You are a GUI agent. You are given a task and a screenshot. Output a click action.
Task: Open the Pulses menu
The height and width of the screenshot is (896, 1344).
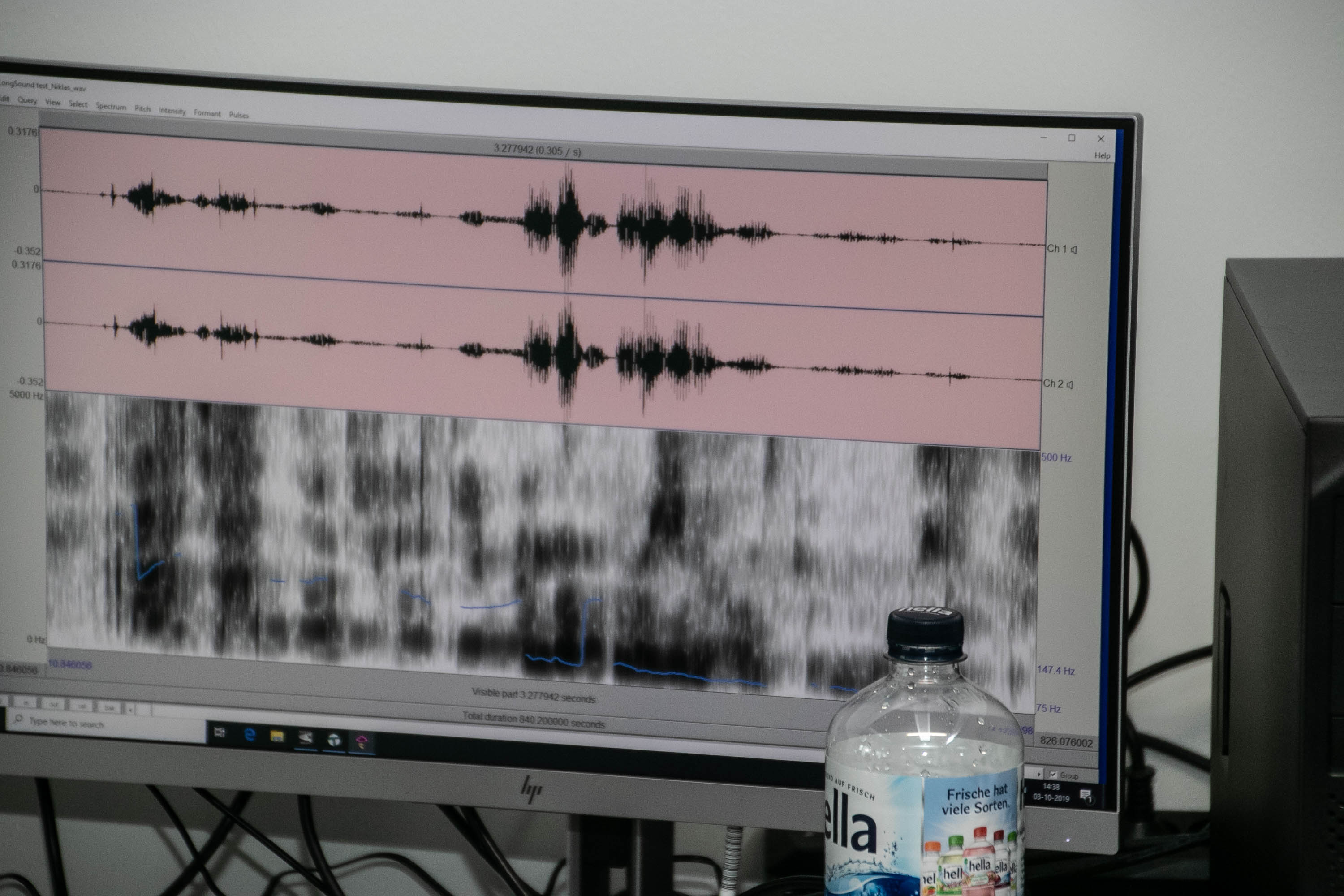(x=239, y=115)
